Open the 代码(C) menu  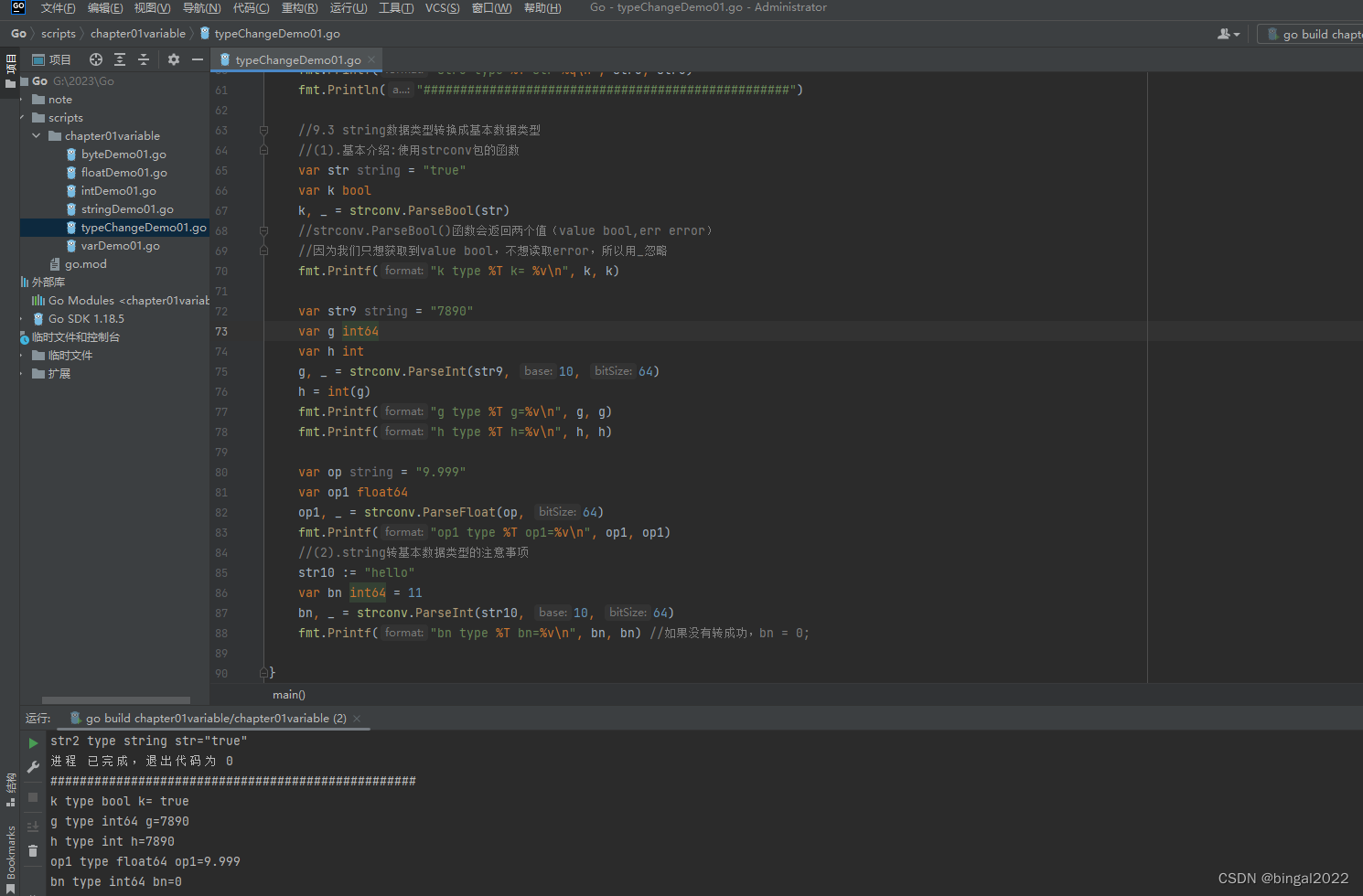coord(251,7)
